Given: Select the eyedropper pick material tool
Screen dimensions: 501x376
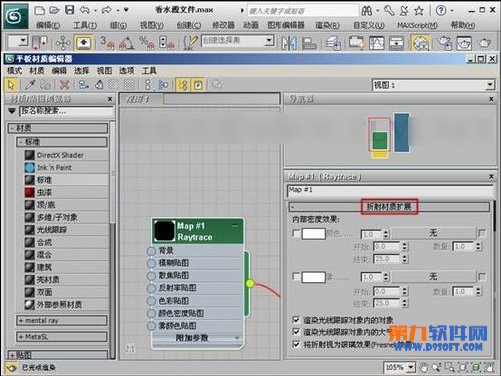Looking at the screenshot, I should point(30,85).
